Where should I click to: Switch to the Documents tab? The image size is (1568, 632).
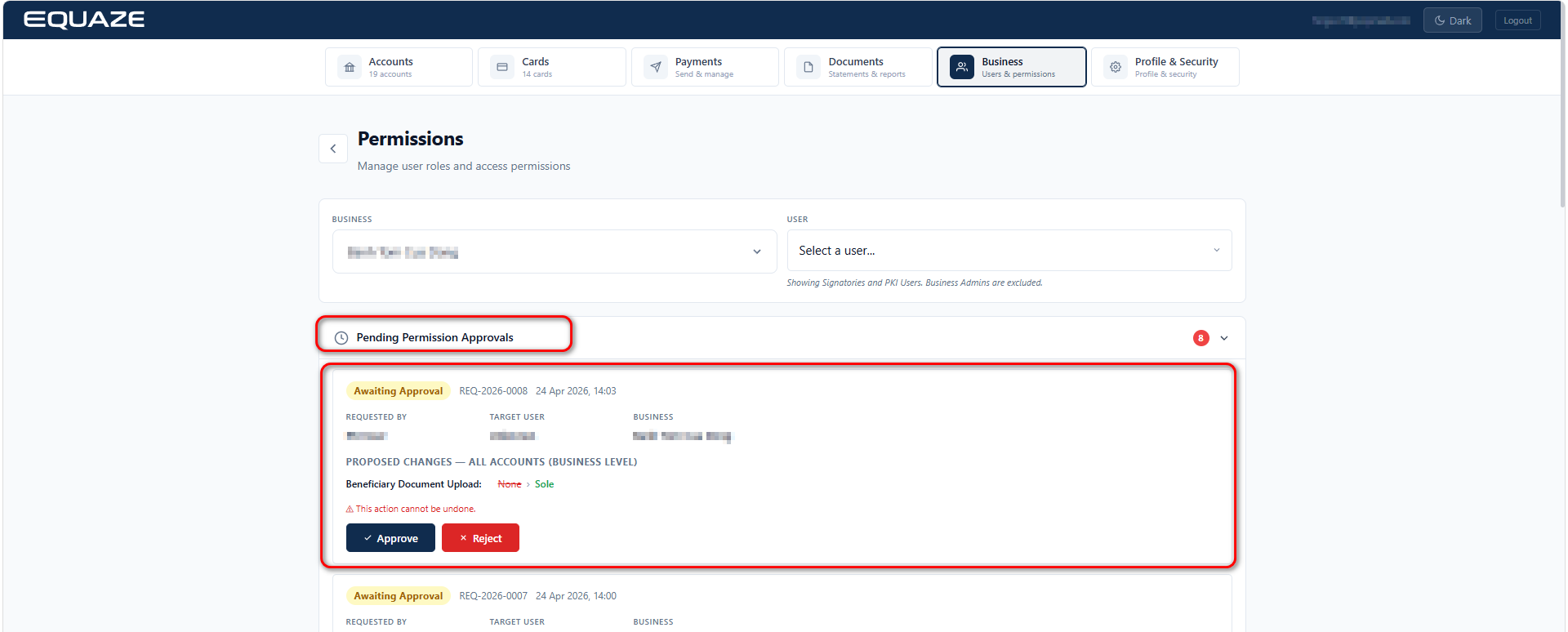coord(858,67)
